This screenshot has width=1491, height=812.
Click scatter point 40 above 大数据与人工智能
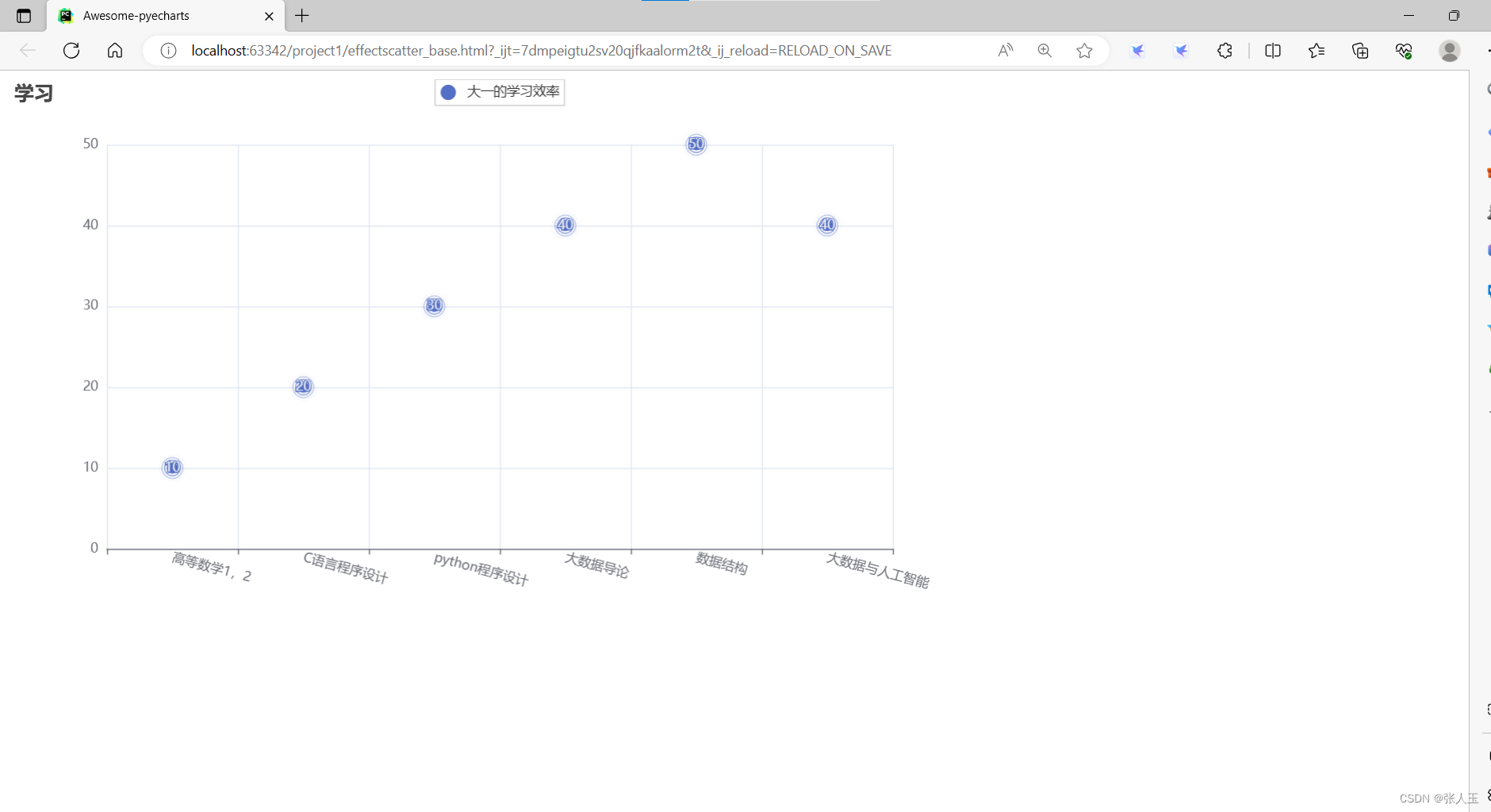826,225
